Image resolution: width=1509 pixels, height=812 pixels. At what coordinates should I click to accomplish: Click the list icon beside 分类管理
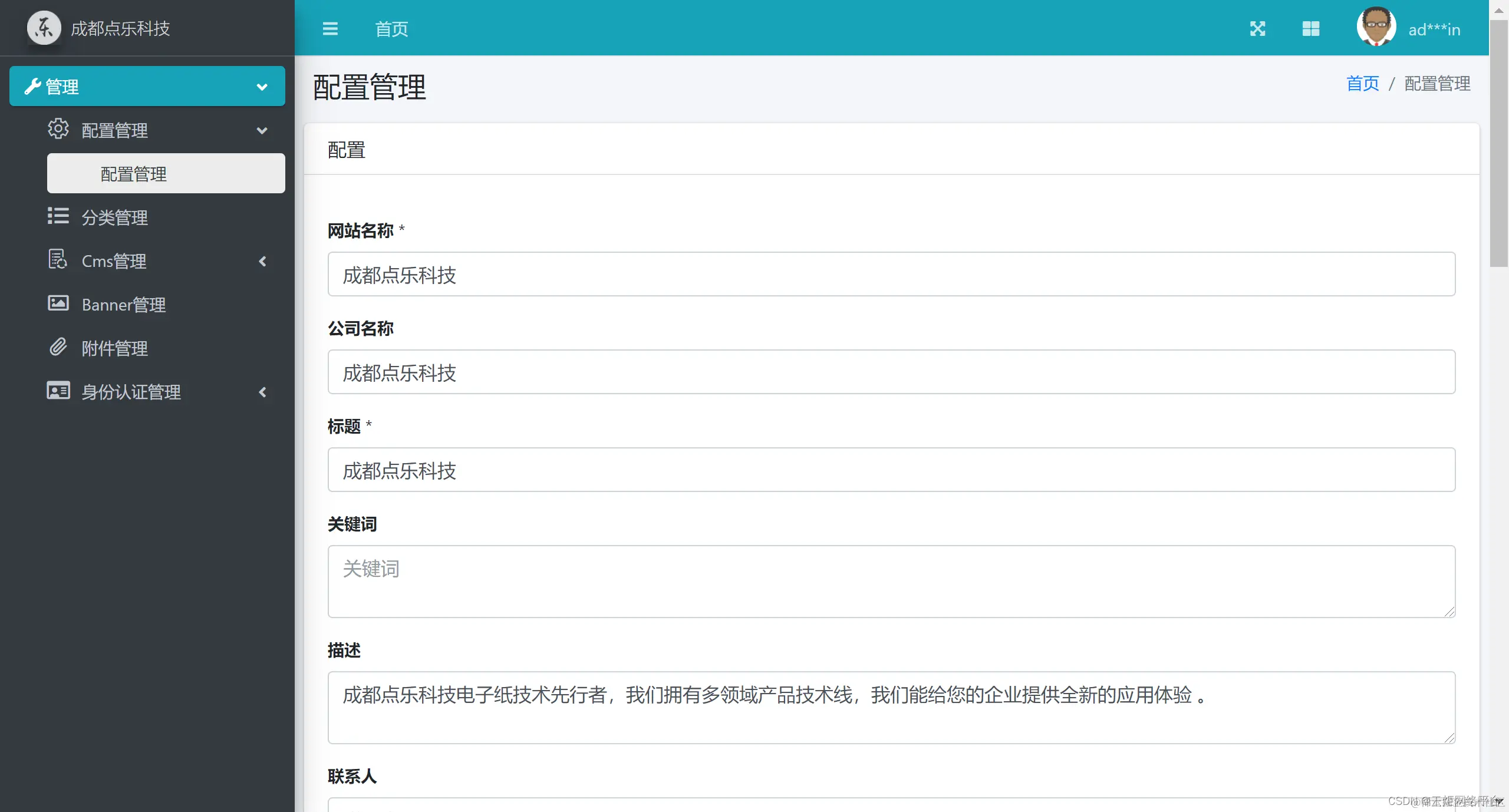58,216
